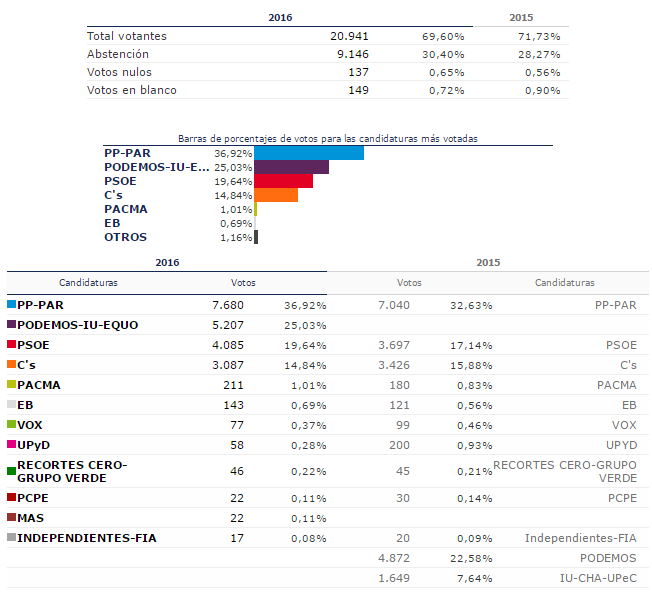The width and height of the screenshot is (652, 601).
Task: Select the 2015 header above Candidaturas table
Action: point(488,262)
